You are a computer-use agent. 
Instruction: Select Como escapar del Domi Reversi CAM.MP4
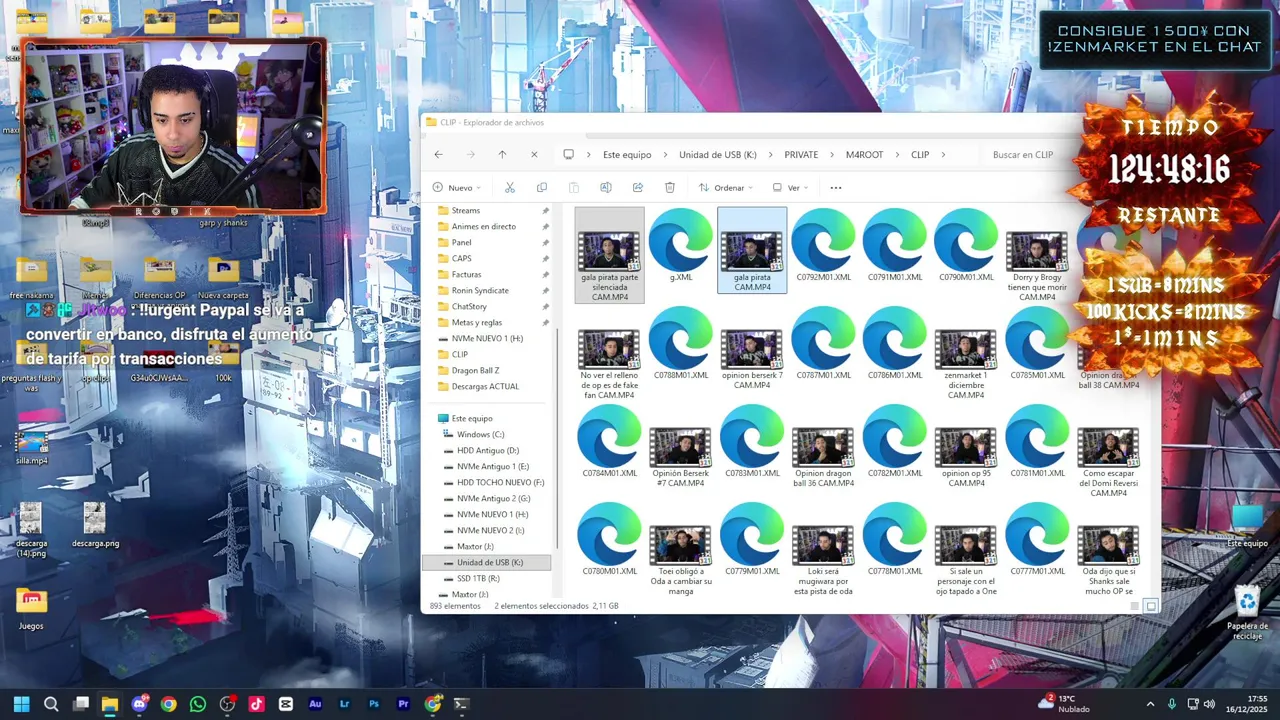1109,462
